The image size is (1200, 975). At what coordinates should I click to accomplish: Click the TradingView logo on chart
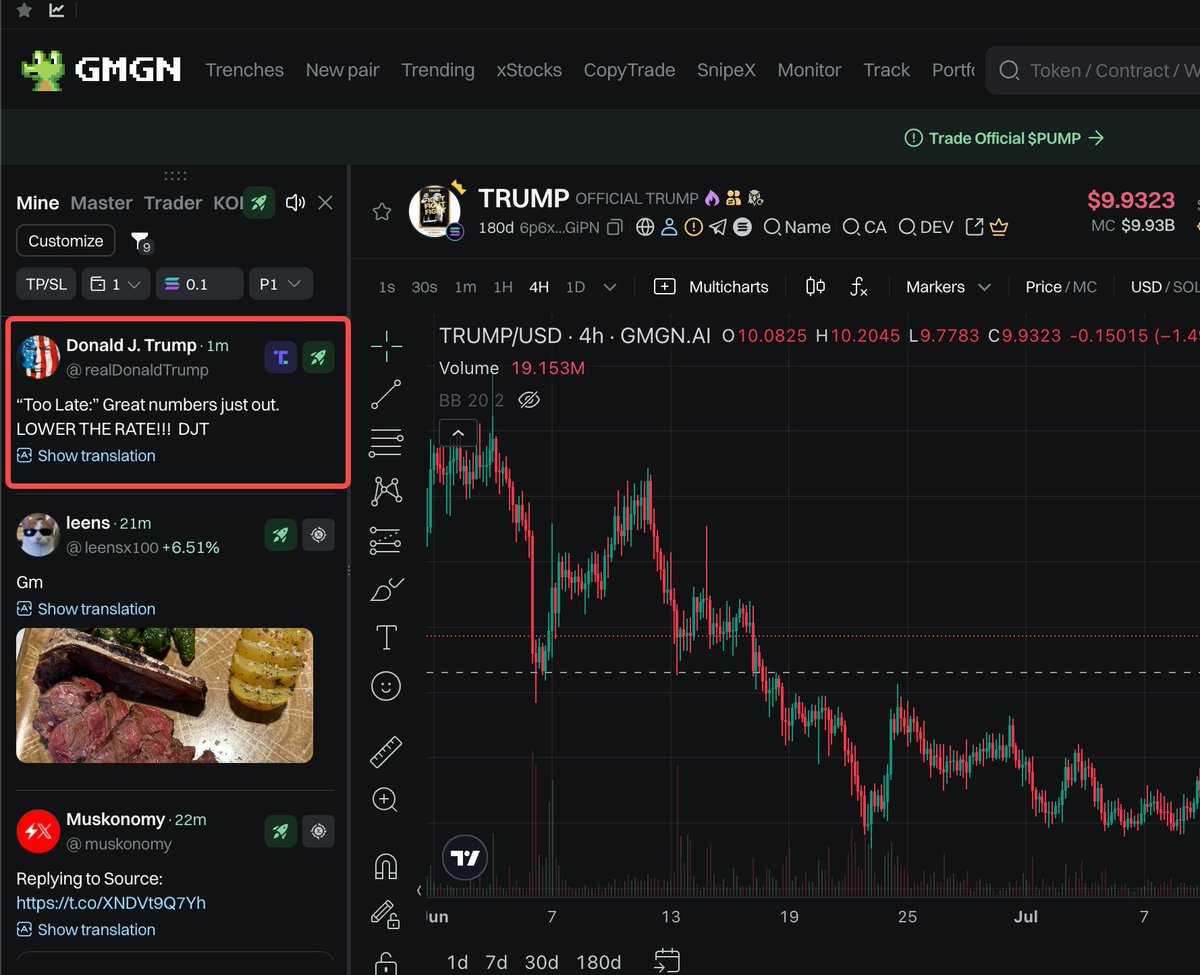point(465,858)
